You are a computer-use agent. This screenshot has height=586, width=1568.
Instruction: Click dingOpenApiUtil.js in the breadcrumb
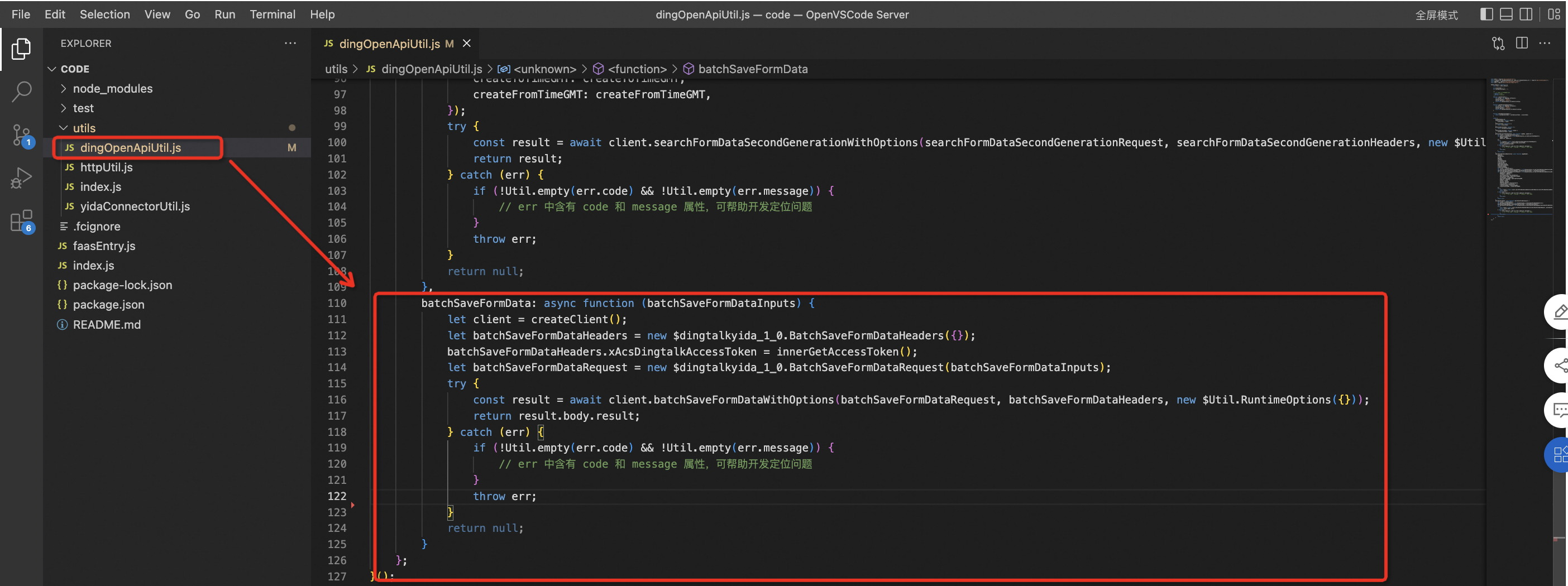432,69
